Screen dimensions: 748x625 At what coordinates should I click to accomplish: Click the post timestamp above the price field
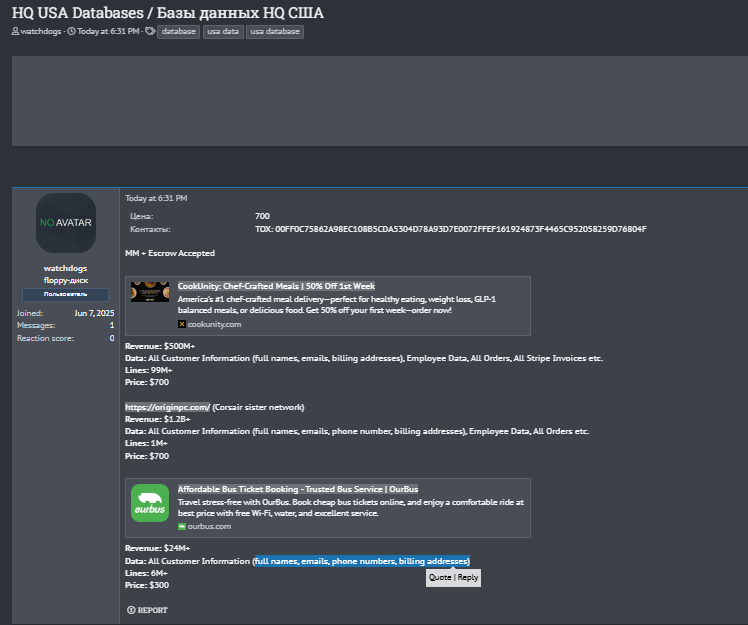tap(156, 198)
